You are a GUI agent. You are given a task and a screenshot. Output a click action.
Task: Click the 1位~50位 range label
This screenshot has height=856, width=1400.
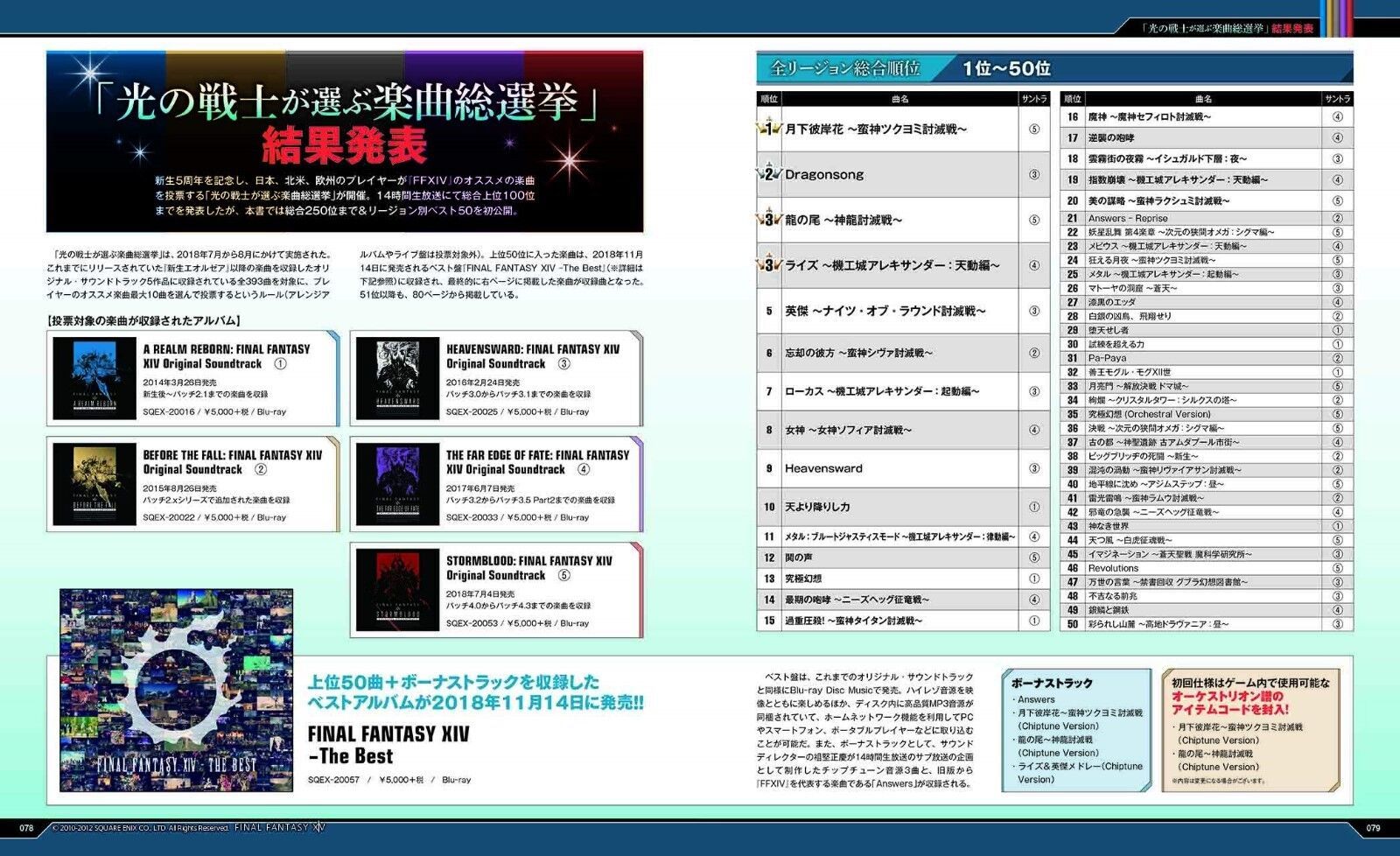tap(1006, 68)
